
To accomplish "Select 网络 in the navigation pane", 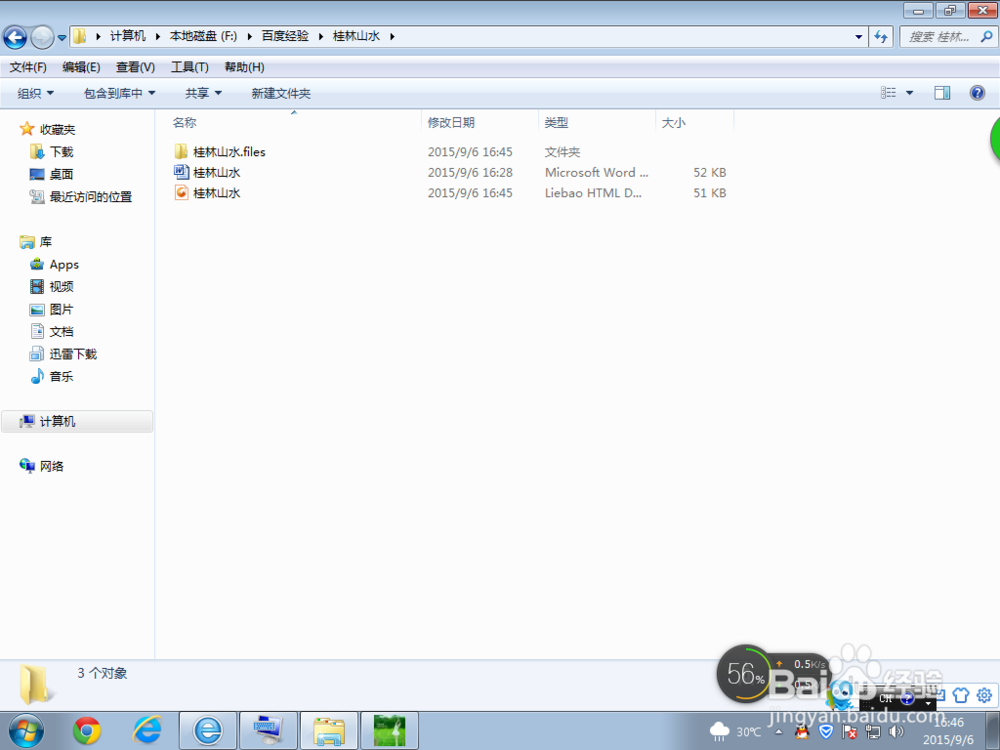I will click(52, 466).
